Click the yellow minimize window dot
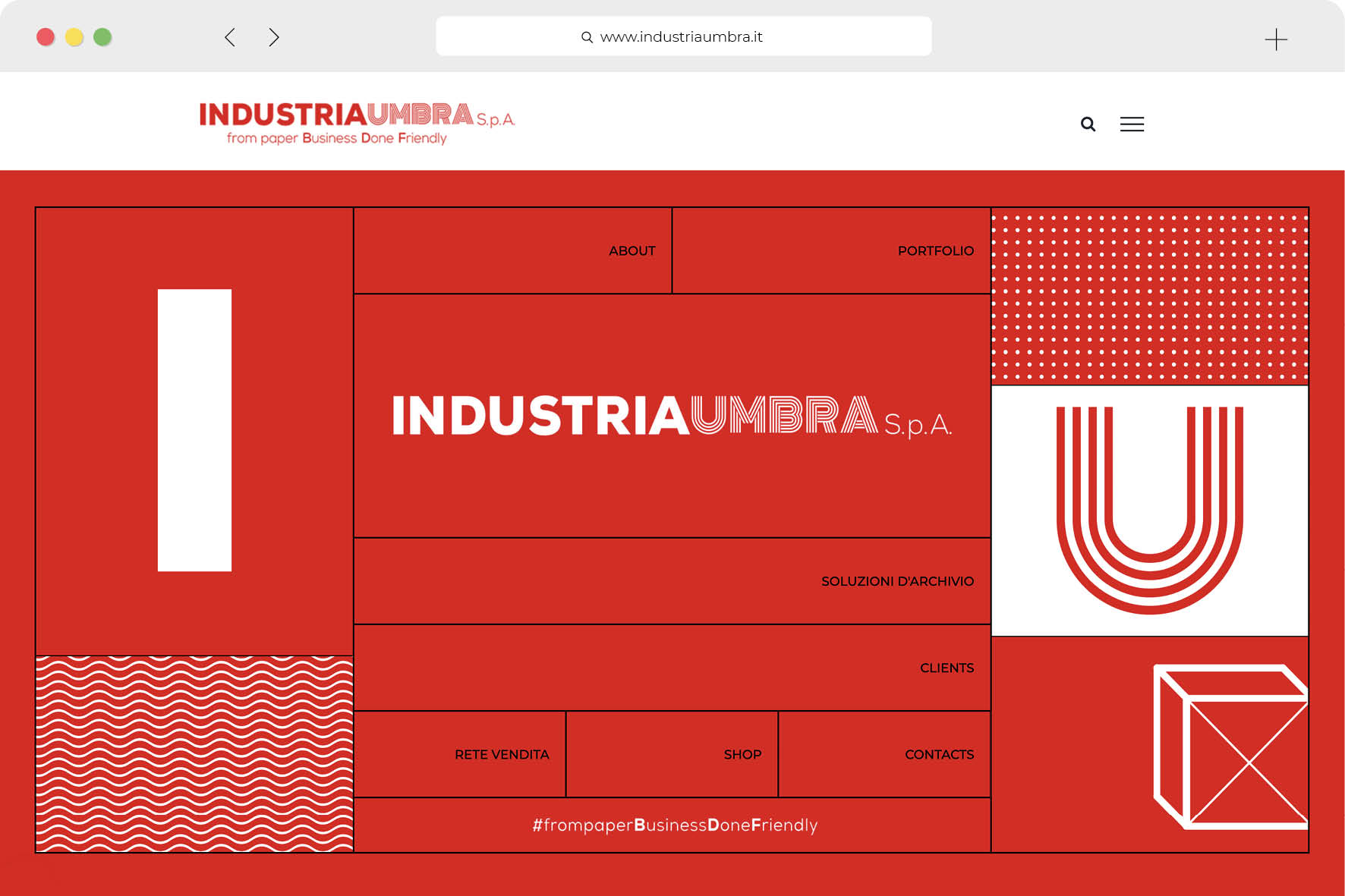 [74, 37]
